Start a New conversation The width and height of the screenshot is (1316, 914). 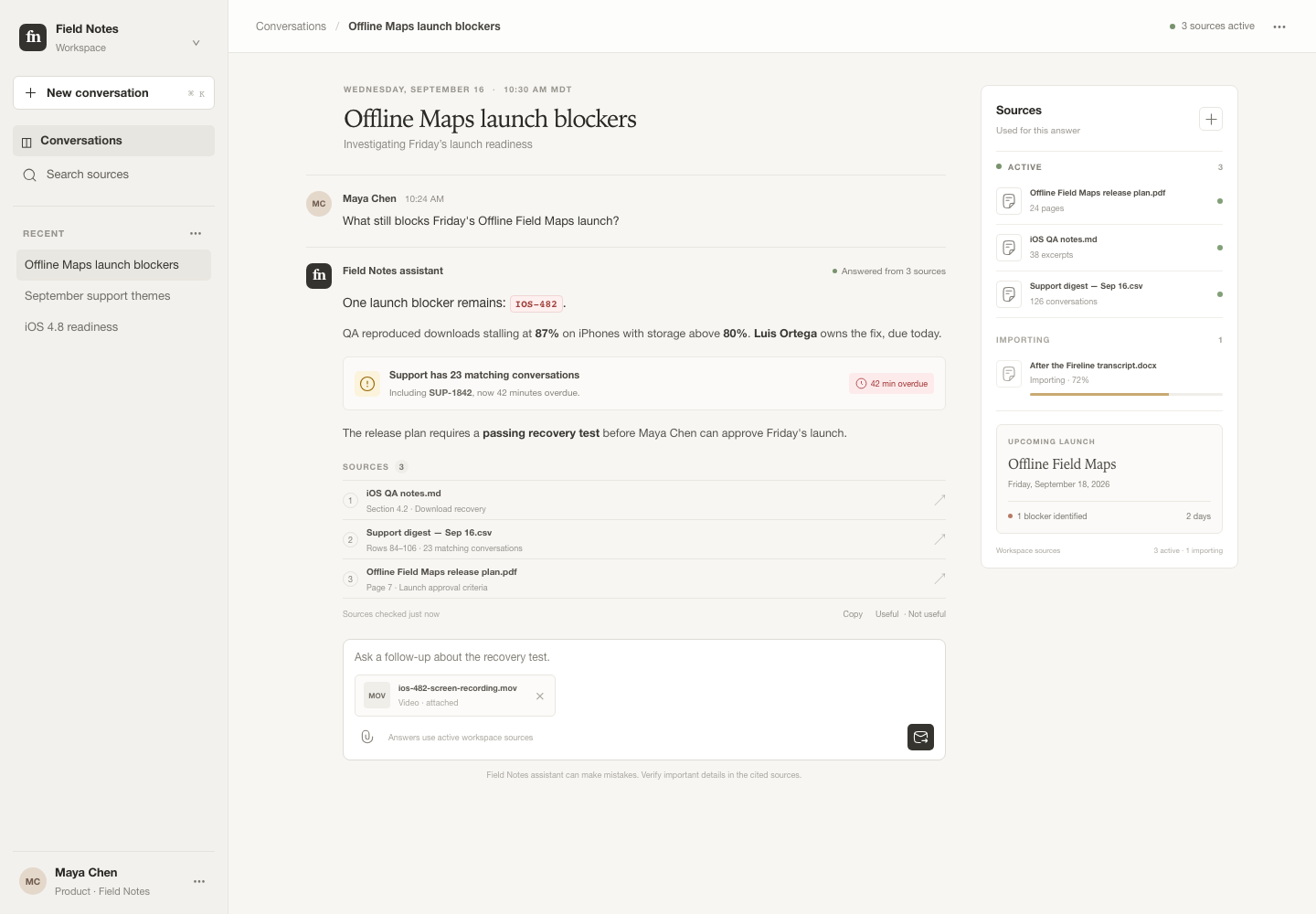tap(113, 93)
